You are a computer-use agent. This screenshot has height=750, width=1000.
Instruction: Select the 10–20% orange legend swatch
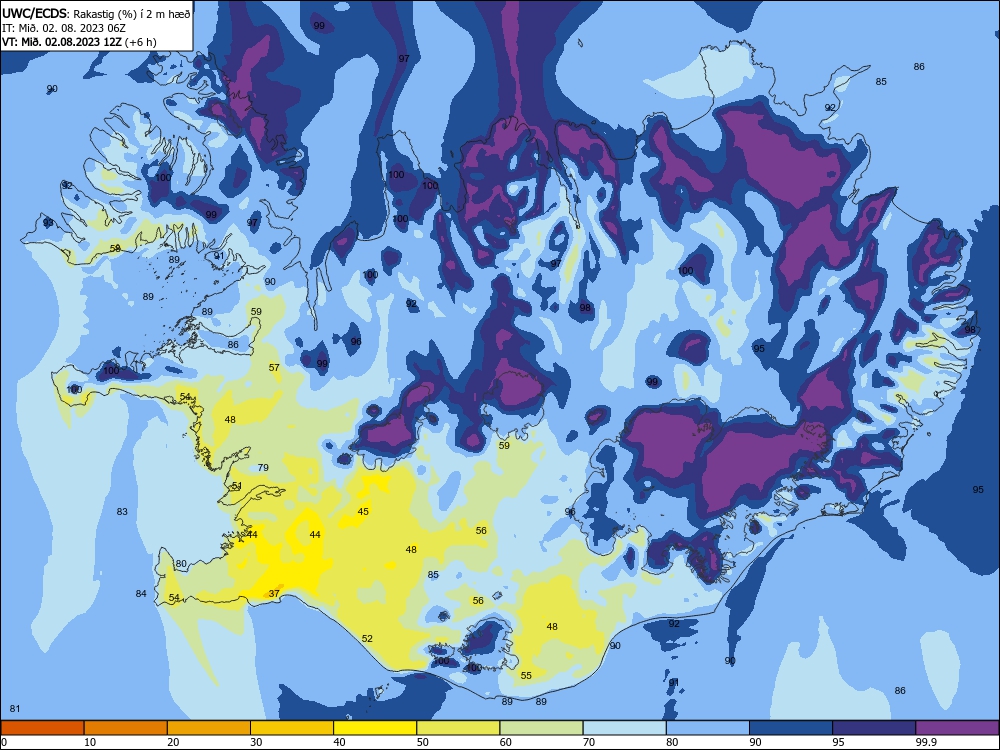click(126, 728)
